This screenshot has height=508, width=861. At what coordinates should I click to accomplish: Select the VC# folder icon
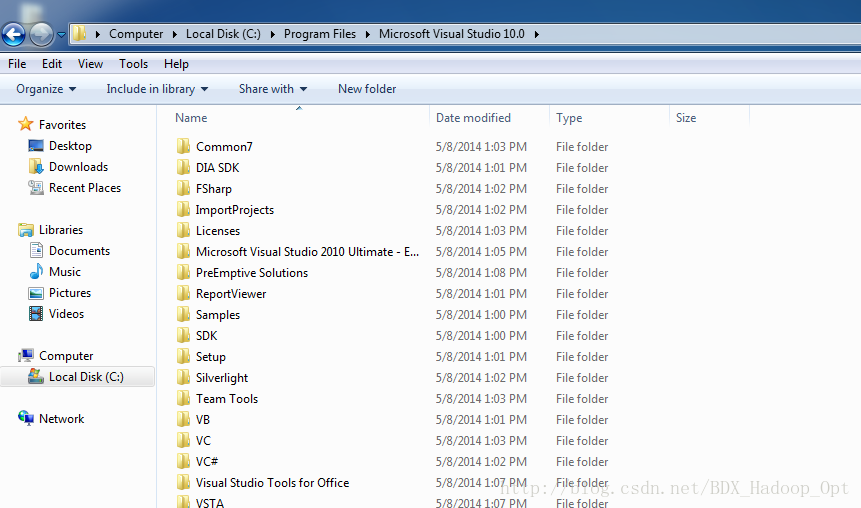coord(183,461)
